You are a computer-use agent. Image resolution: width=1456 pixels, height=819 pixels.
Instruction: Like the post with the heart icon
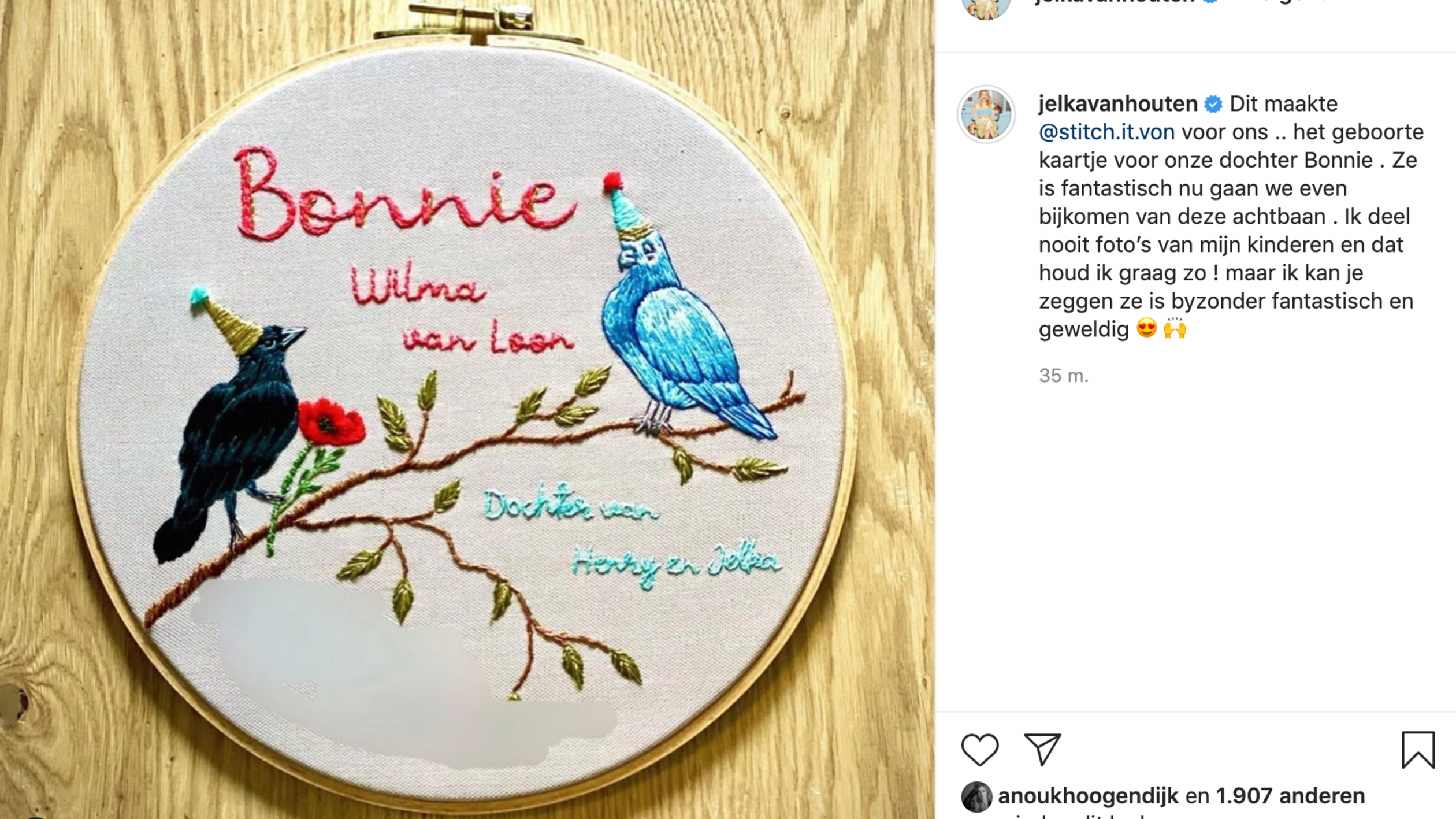coord(980,750)
